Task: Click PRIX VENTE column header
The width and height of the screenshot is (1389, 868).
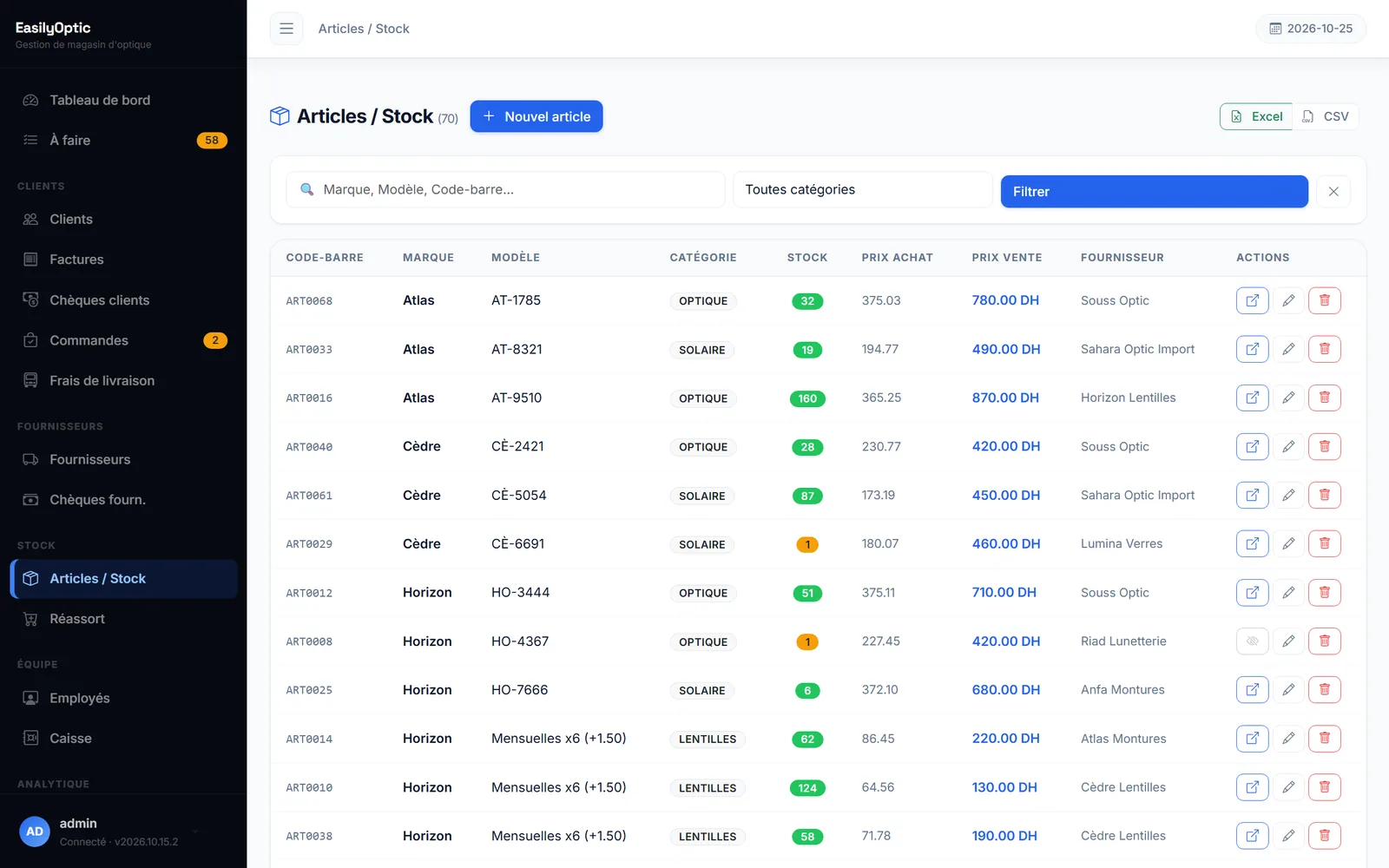Action: tap(1006, 258)
